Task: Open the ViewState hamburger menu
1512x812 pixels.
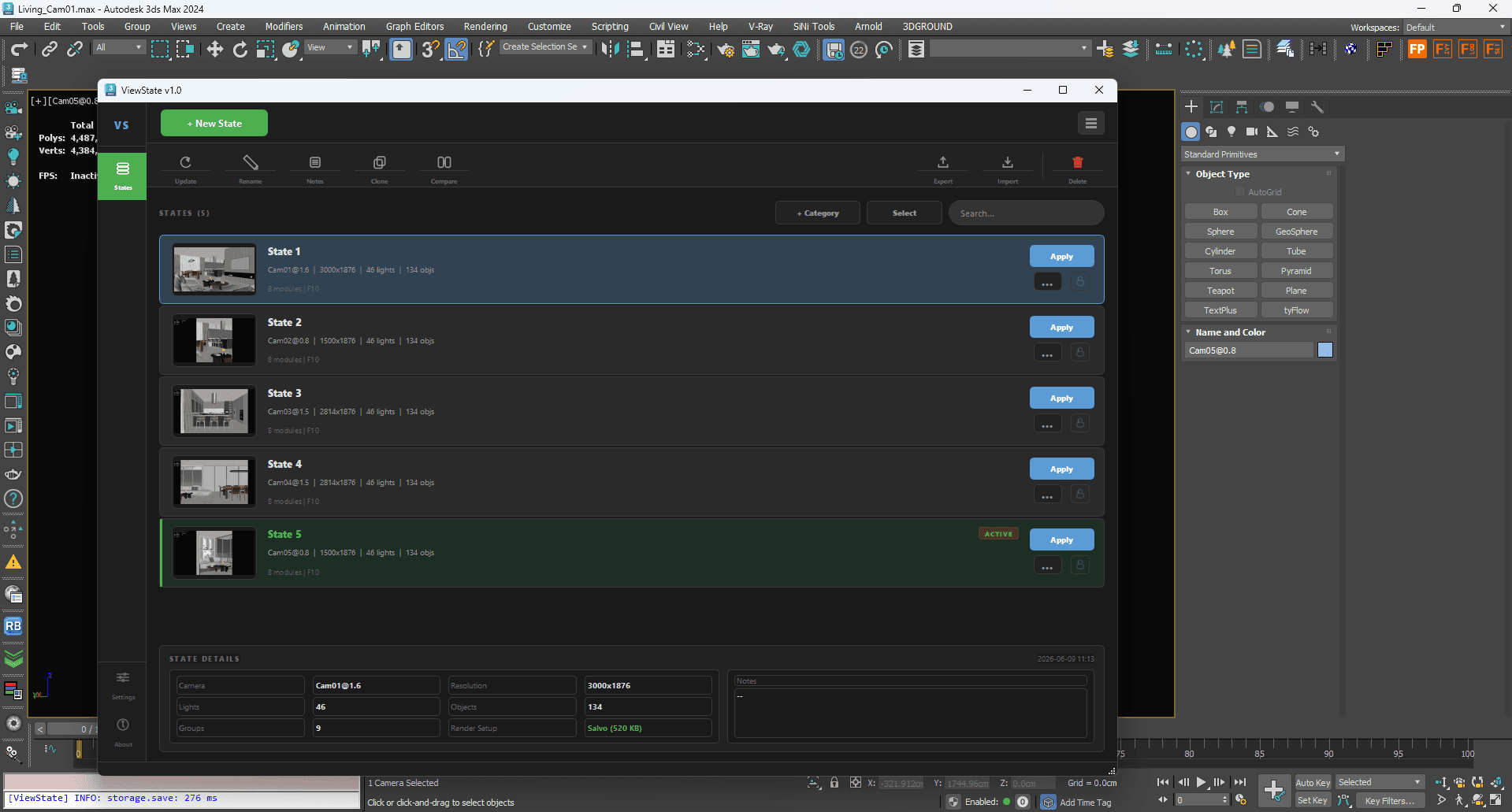Action: coord(1091,123)
